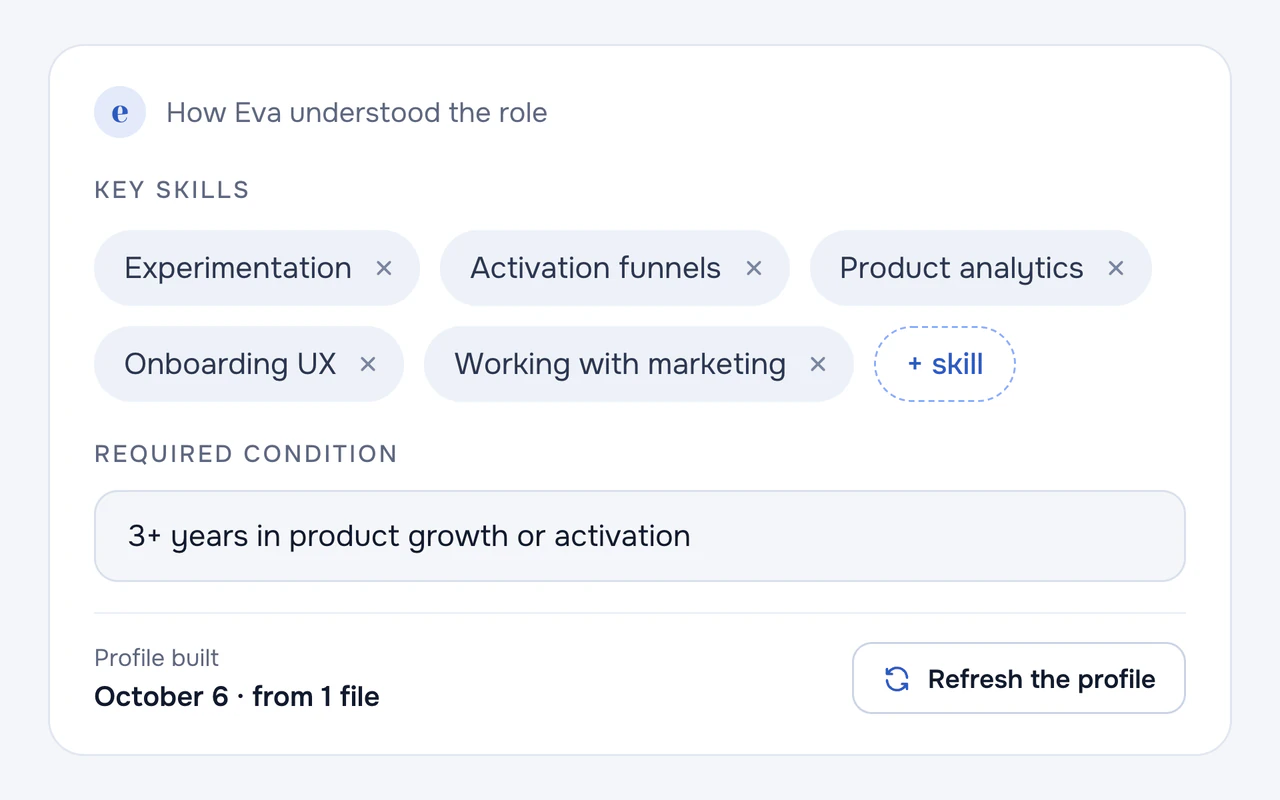Remove the Working with marketing tag
This screenshot has width=1280, height=800.
tap(818, 364)
